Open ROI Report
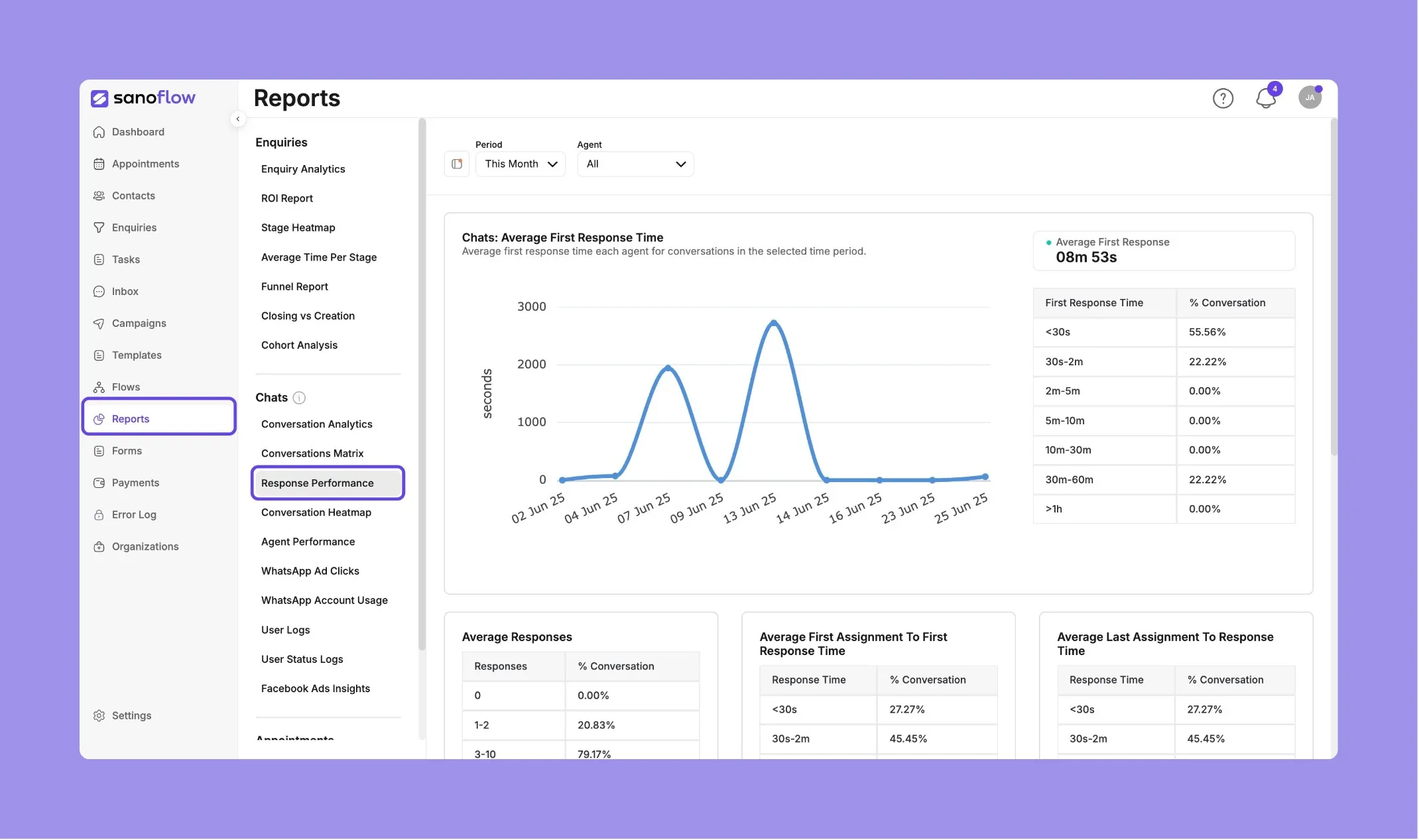Image resolution: width=1419 pixels, height=840 pixels. click(x=287, y=198)
